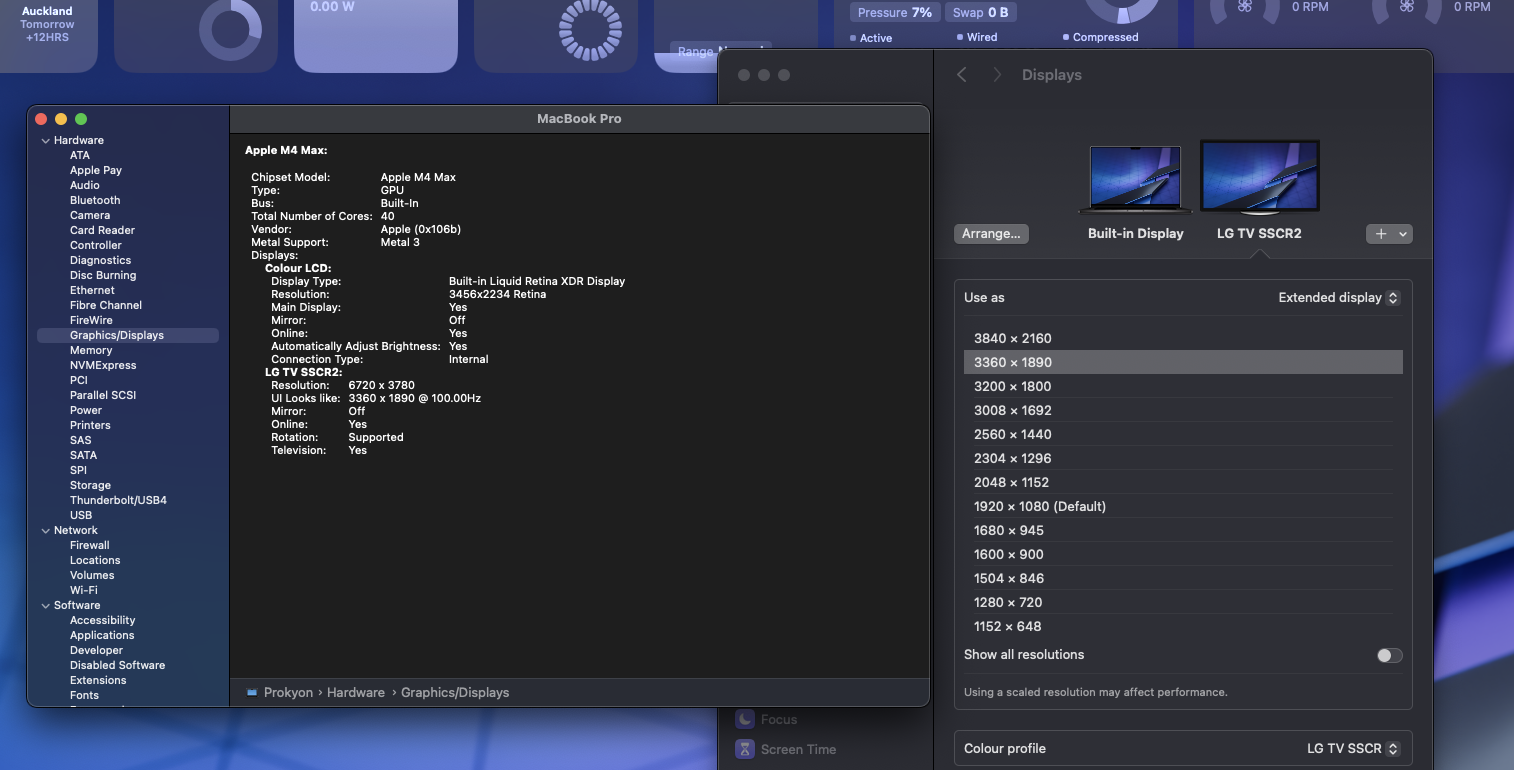1514x770 pixels.
Task: Collapse the Network tree section
Action: [45, 531]
